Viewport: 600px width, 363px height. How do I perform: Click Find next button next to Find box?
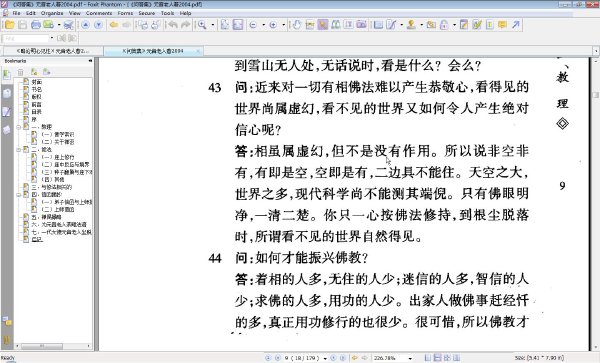click(x=72, y=38)
